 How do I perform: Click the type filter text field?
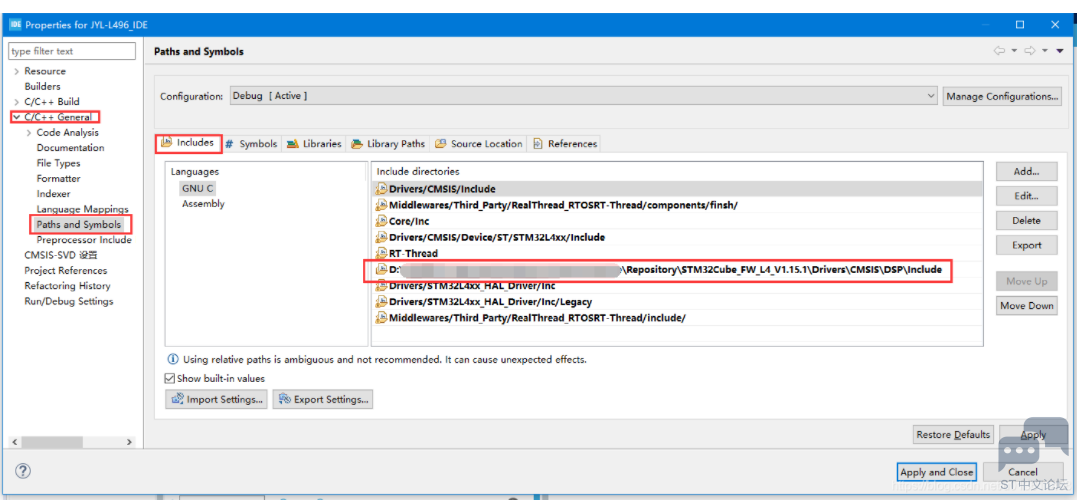coord(73,51)
